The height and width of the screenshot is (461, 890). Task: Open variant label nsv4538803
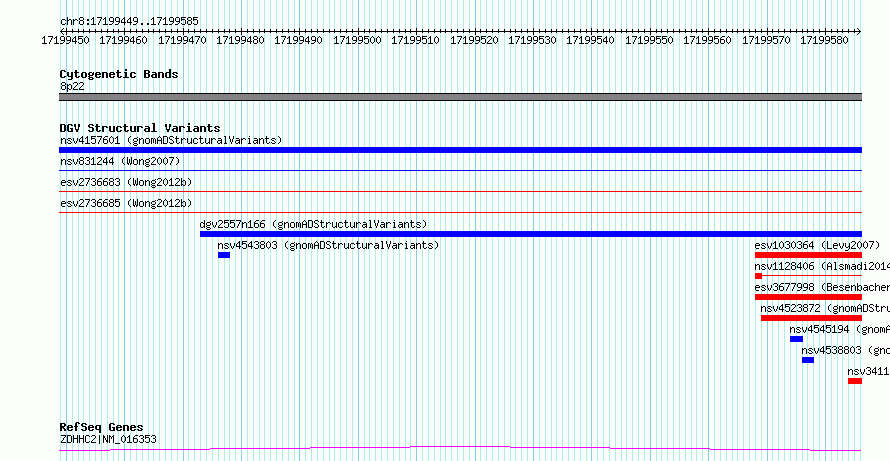click(x=846, y=350)
